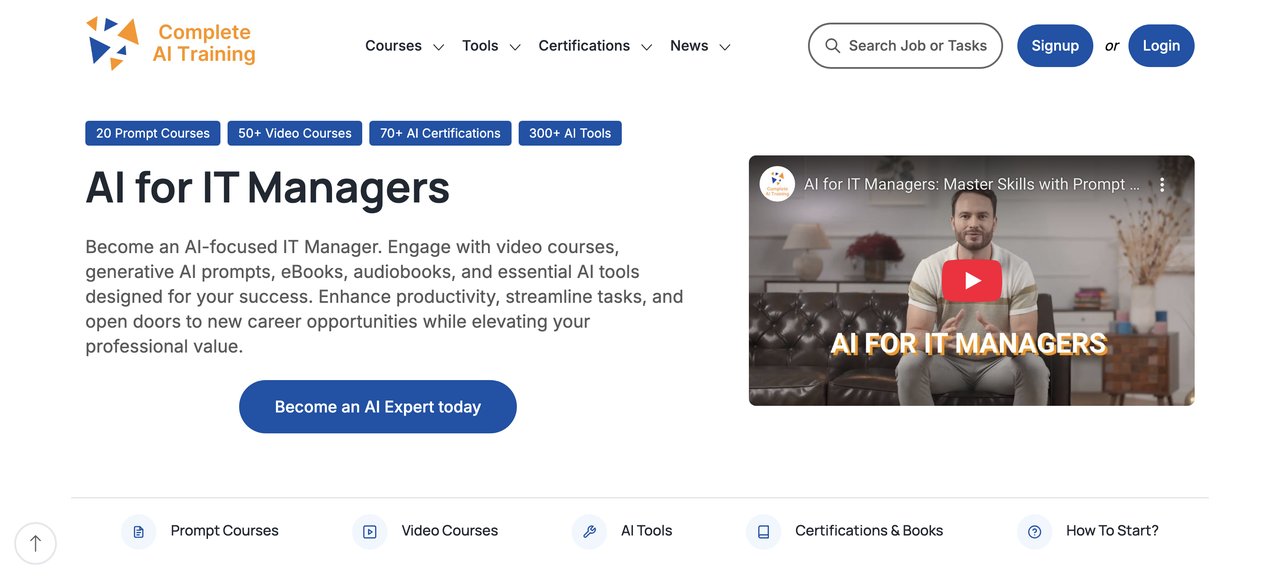Image resolution: width=1280 pixels, height=579 pixels.
Task: Click the channel avatar on the video
Action: click(777, 184)
